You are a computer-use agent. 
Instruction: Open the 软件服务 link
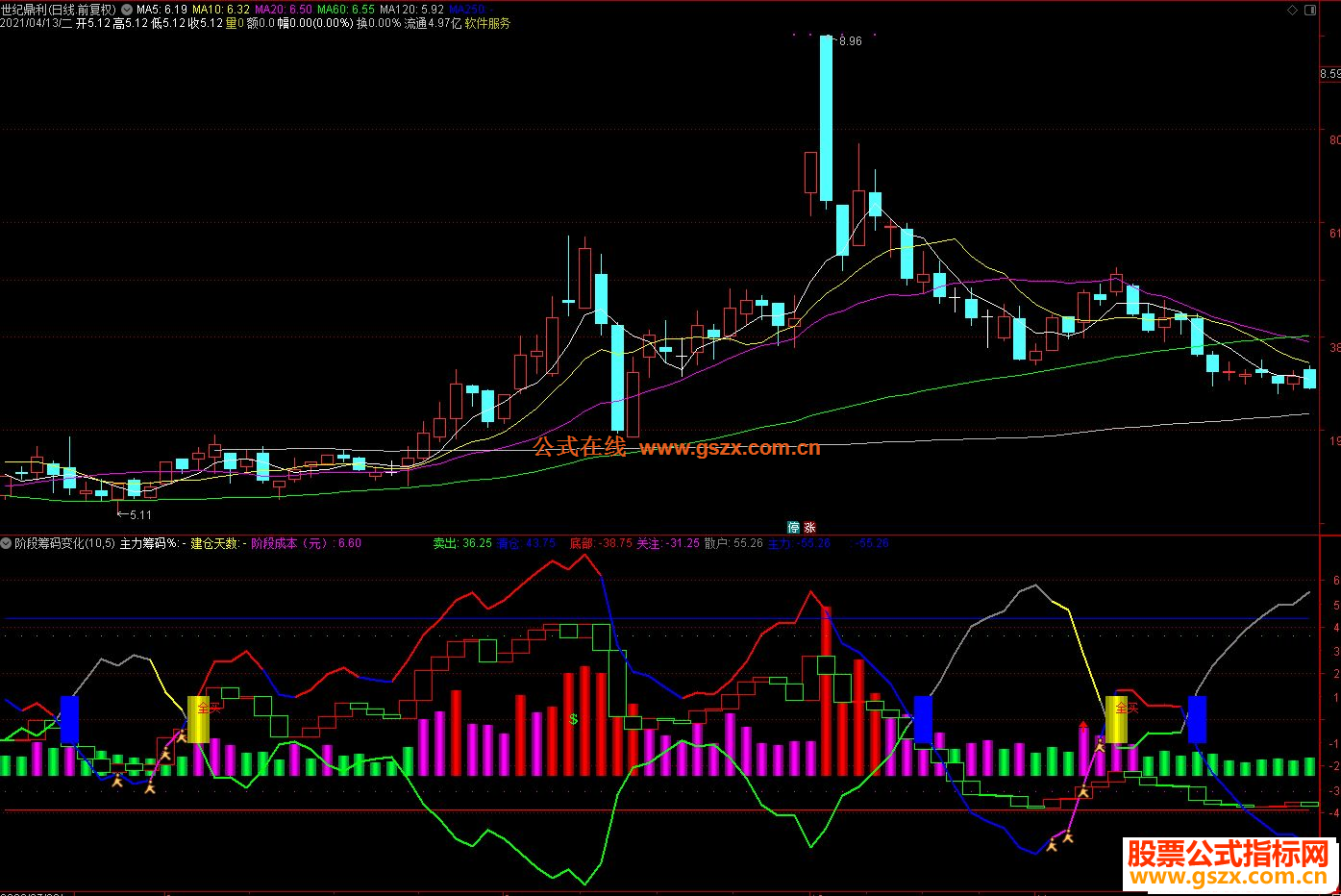pos(488,23)
